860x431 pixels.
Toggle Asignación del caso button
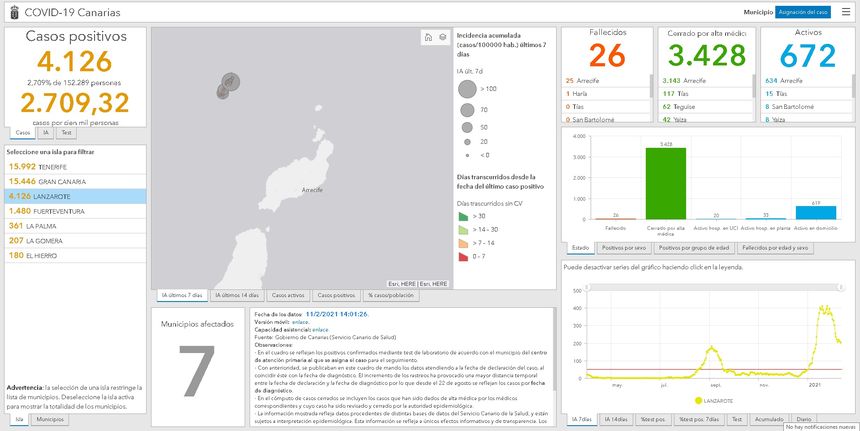(804, 12)
